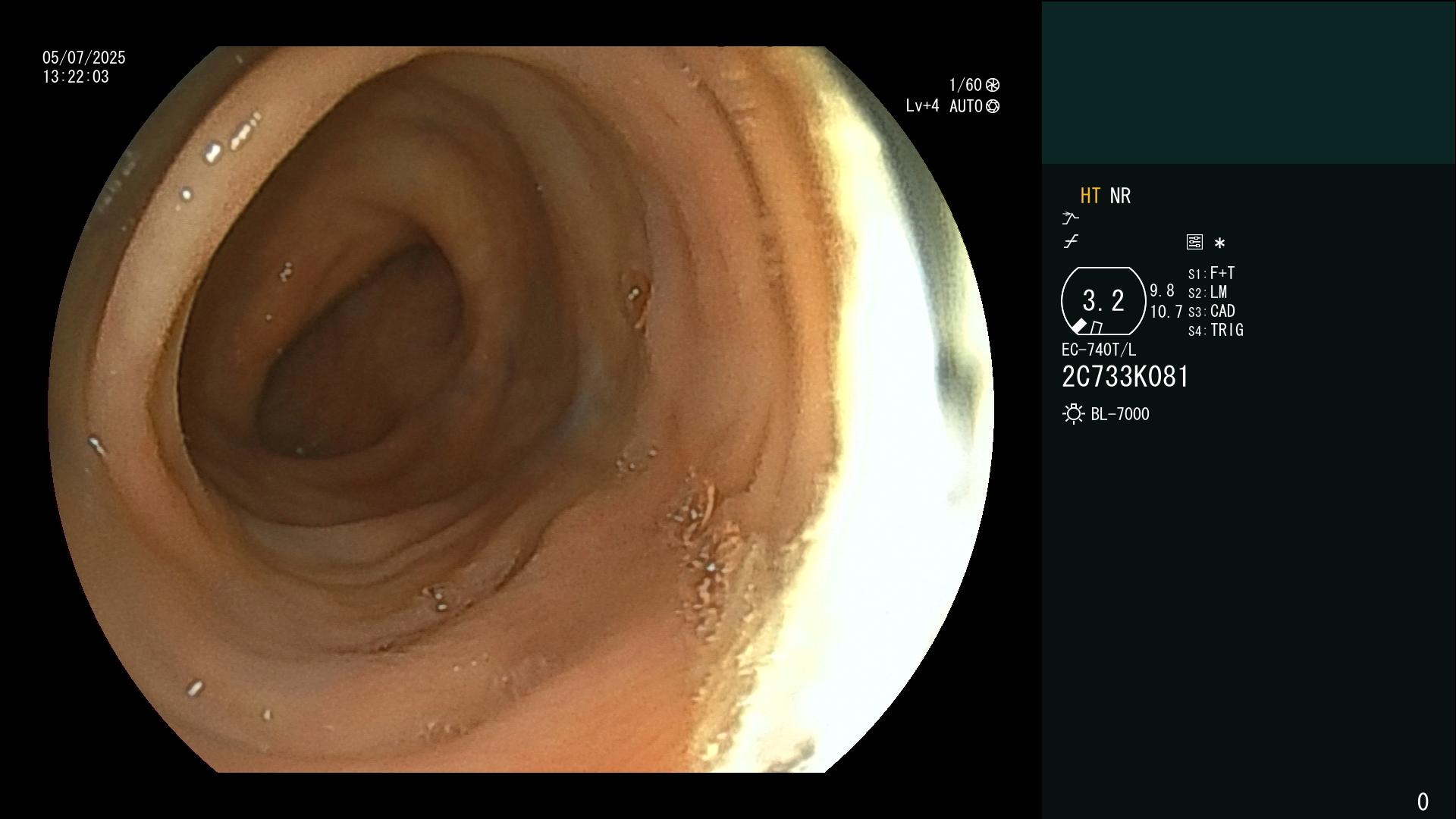Image resolution: width=1456 pixels, height=819 pixels.
Task: Click the BL-7000 light source label
Action: point(1120,414)
